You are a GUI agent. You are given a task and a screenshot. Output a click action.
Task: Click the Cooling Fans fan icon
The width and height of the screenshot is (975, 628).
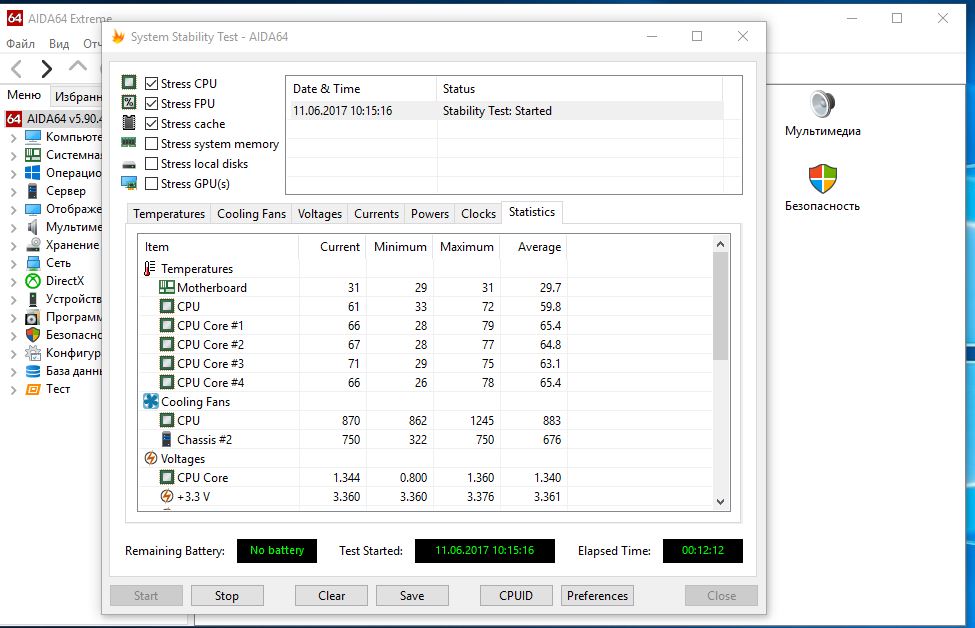click(x=150, y=401)
